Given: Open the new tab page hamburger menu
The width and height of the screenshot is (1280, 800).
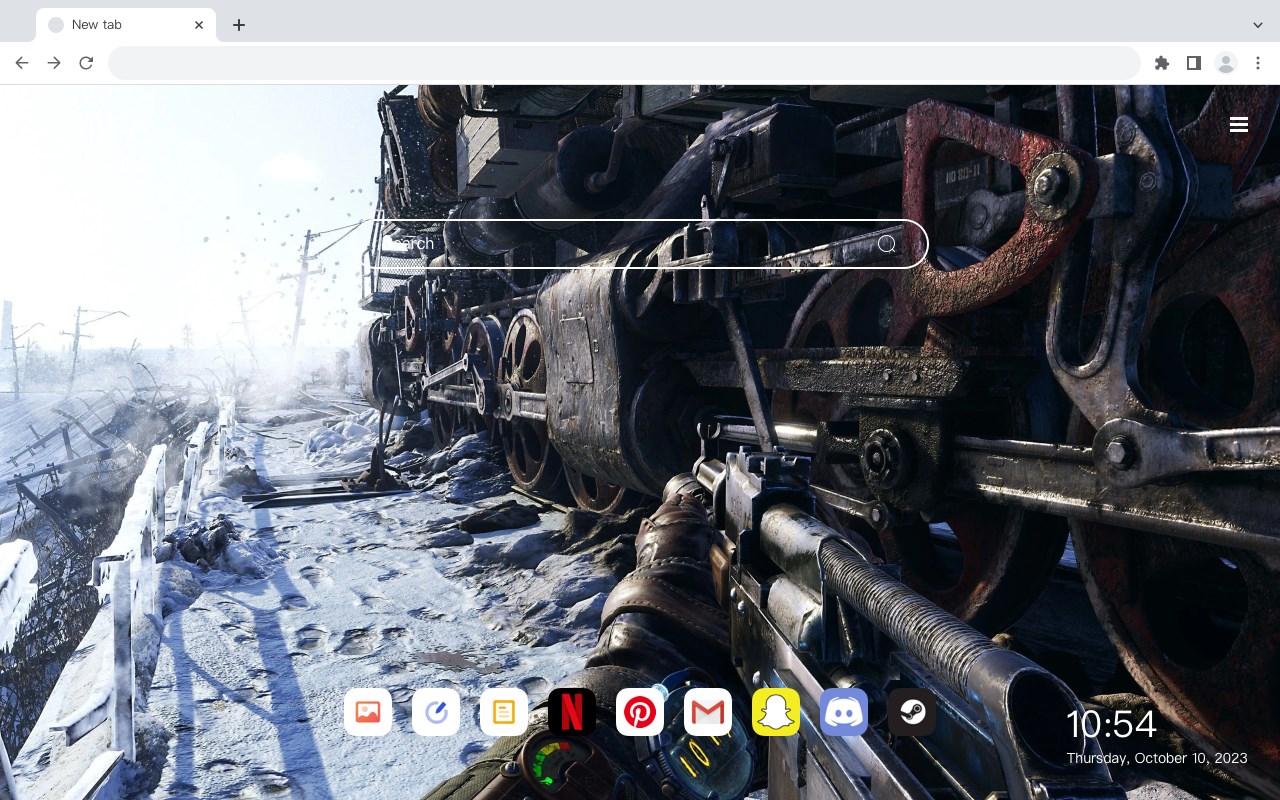Looking at the screenshot, I should click(x=1239, y=125).
